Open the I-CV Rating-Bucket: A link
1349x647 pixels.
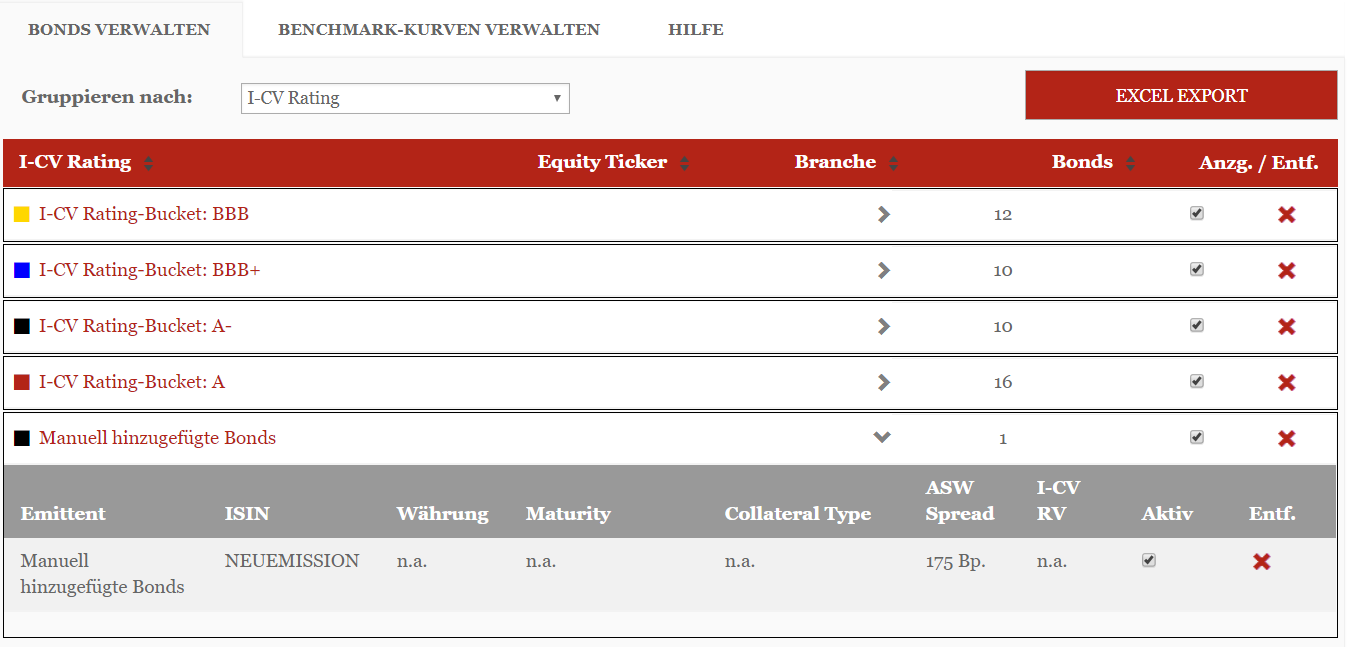(132, 382)
